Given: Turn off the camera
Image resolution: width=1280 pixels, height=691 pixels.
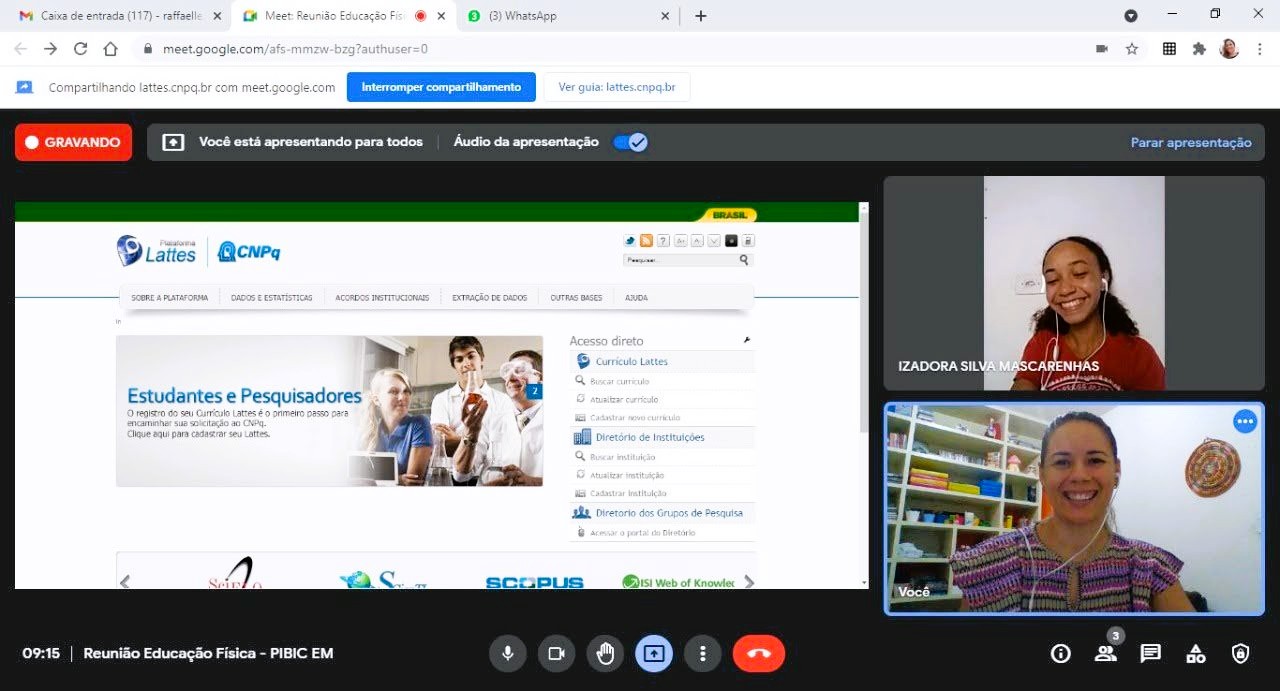Looking at the screenshot, I should [x=556, y=653].
